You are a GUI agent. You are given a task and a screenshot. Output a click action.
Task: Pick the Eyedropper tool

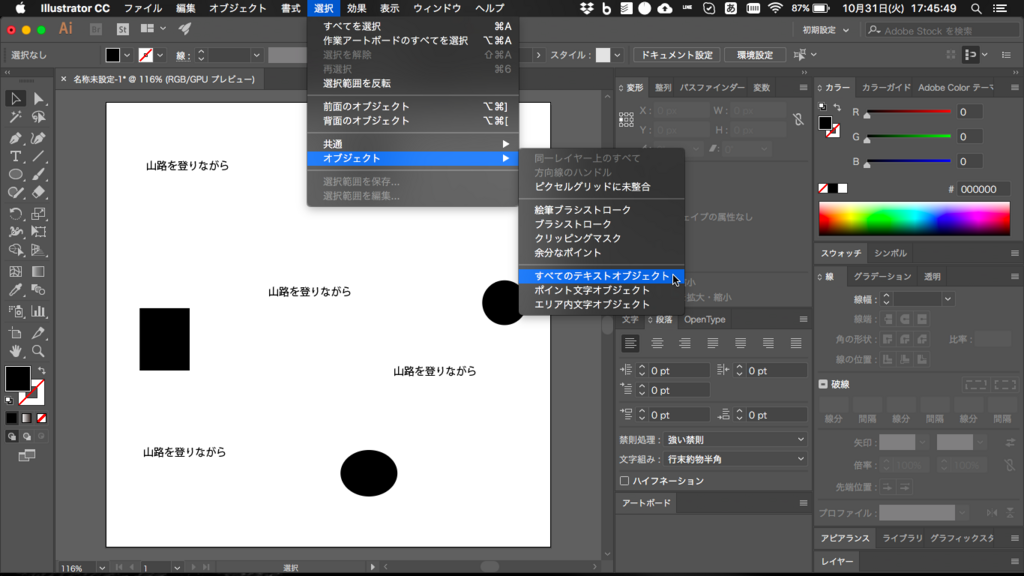[x=16, y=291]
